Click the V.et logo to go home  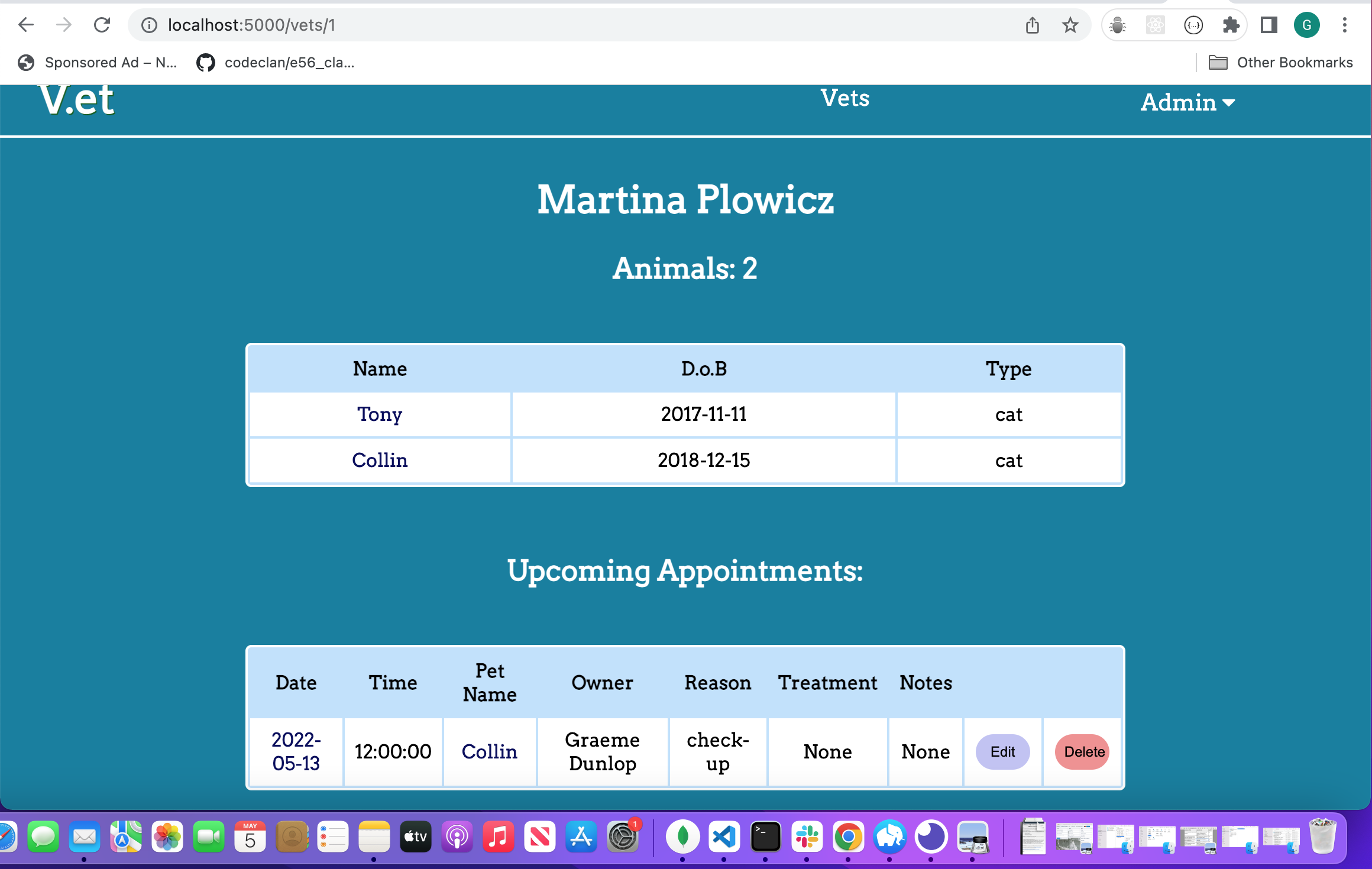coord(77,99)
